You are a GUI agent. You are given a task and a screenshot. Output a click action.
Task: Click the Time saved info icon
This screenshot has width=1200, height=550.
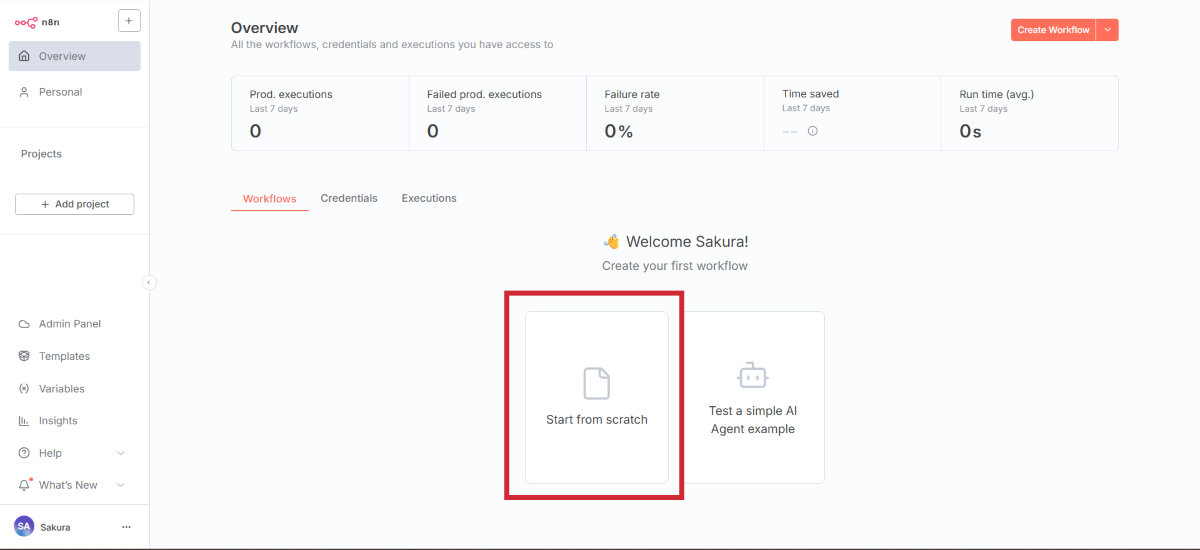pos(812,131)
